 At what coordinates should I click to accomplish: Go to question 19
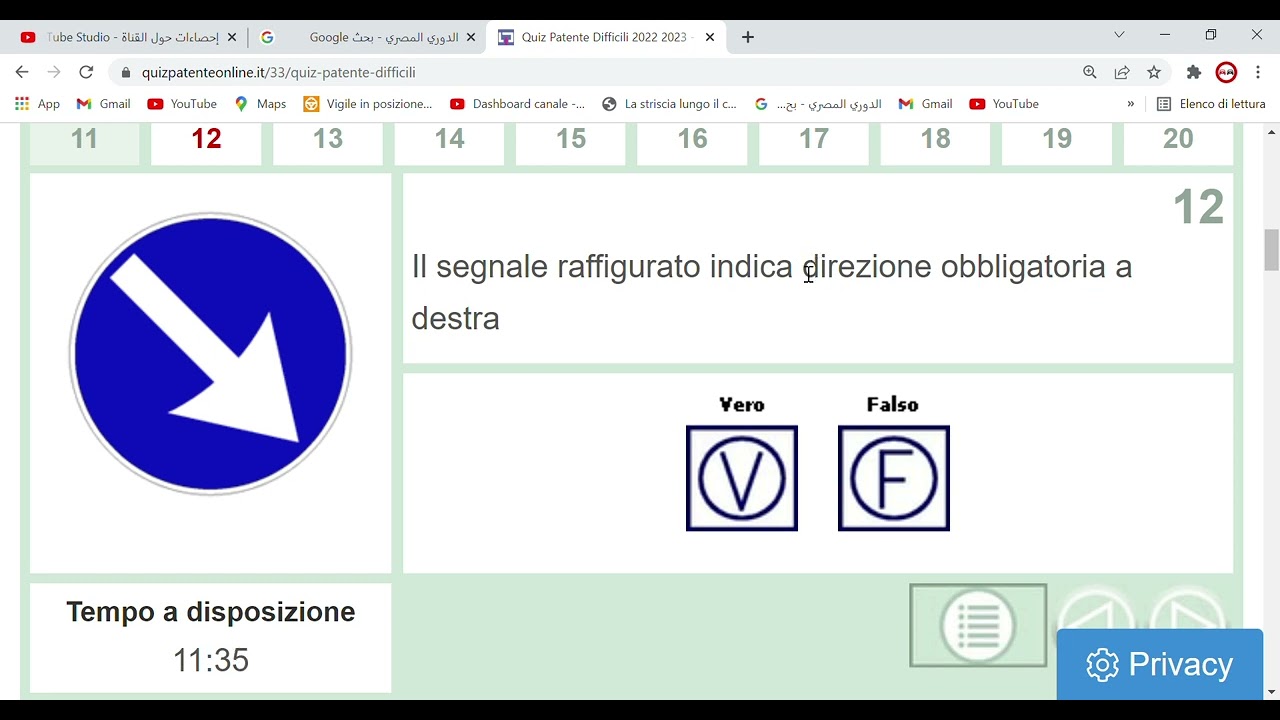(x=1057, y=140)
